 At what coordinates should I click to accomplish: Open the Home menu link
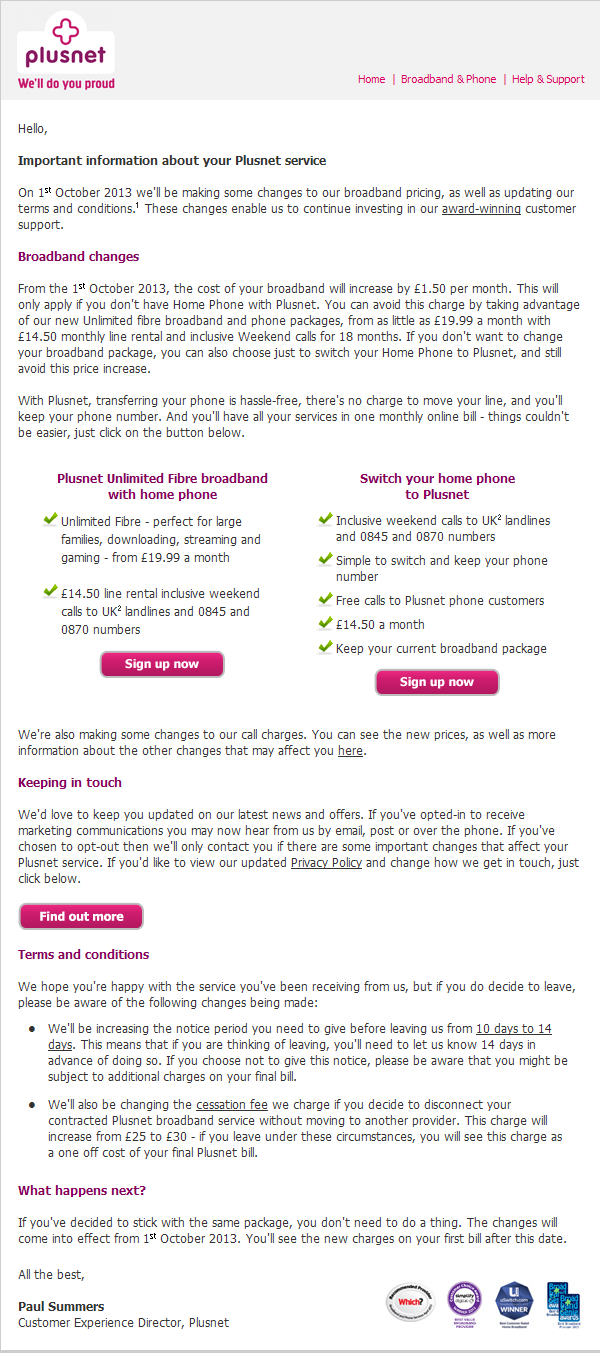click(371, 79)
